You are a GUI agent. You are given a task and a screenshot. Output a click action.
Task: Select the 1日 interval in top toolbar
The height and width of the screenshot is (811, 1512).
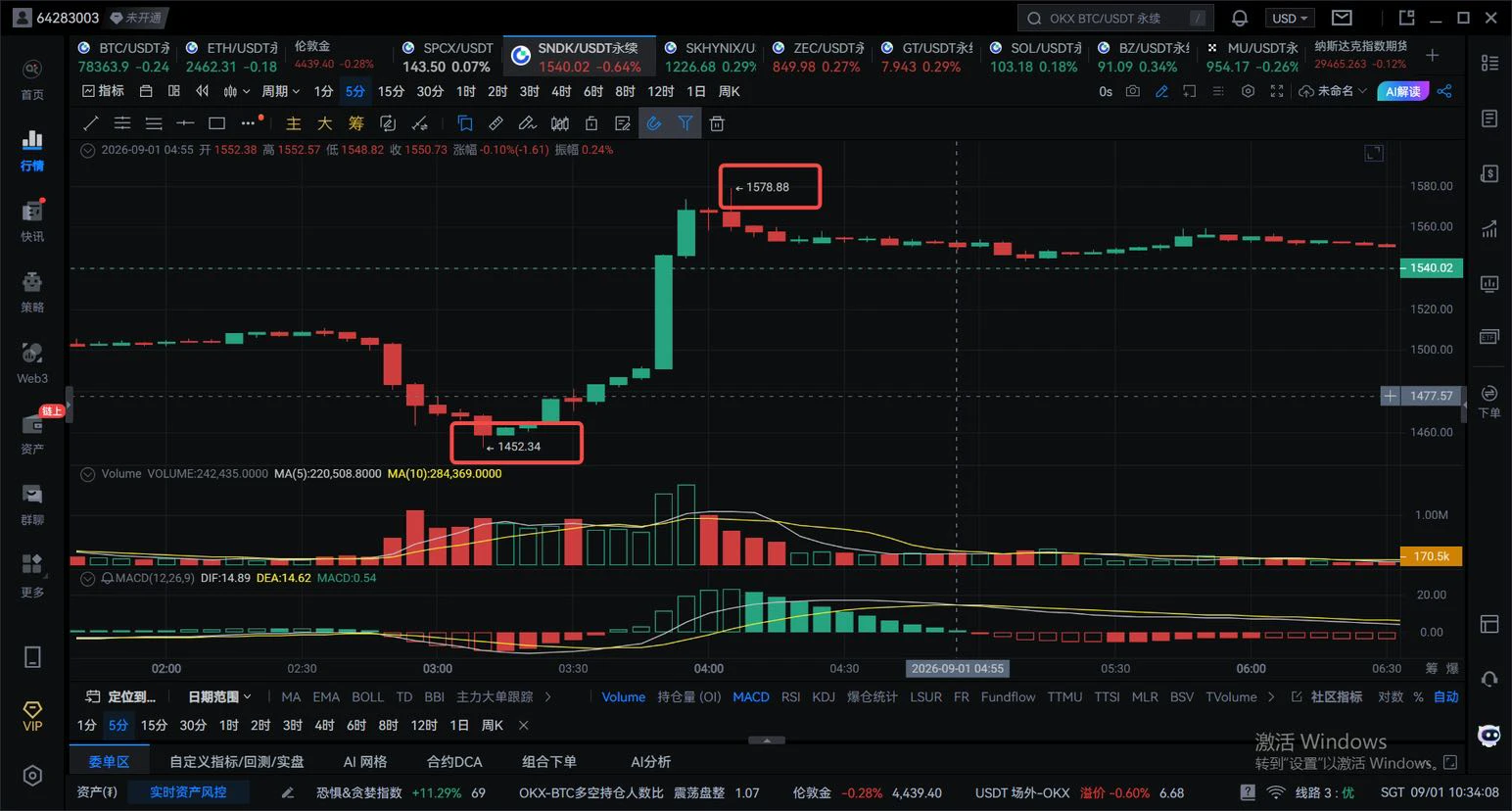(695, 91)
